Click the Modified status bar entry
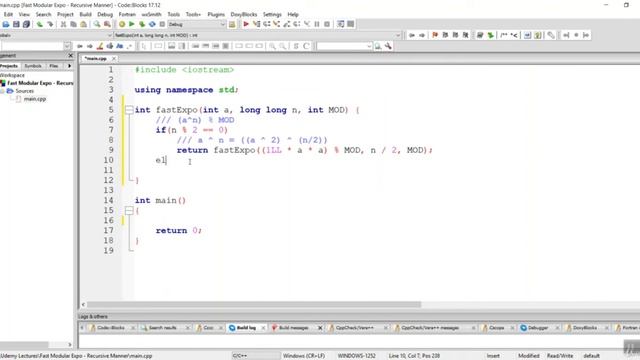This screenshot has height=360, width=640. click(x=529, y=356)
